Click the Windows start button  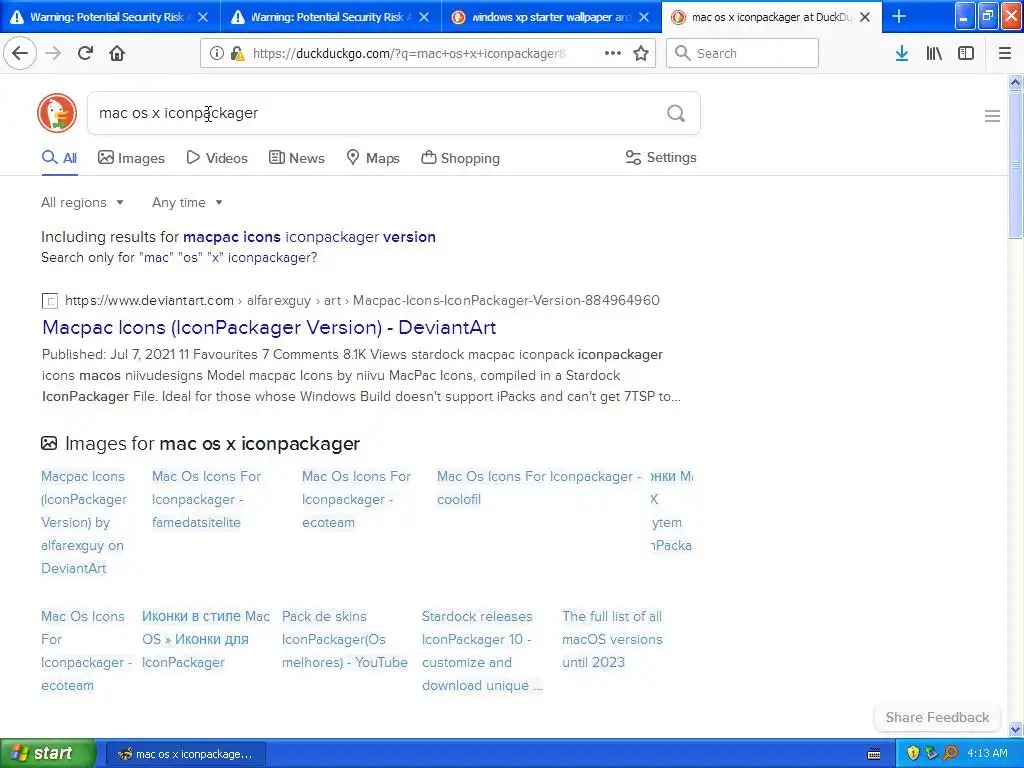tap(48, 753)
